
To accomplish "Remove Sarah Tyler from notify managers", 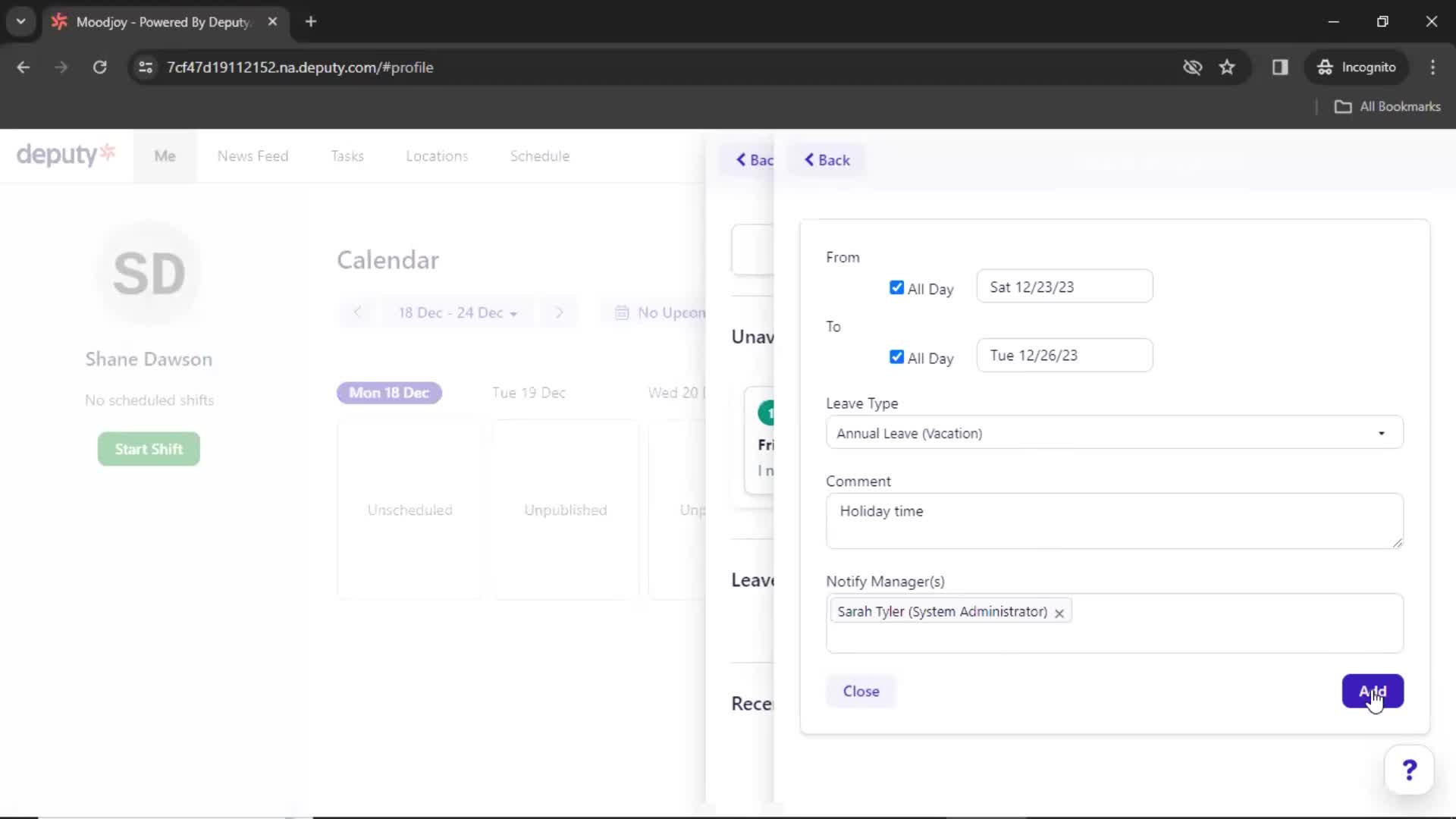I will pos(1059,612).
